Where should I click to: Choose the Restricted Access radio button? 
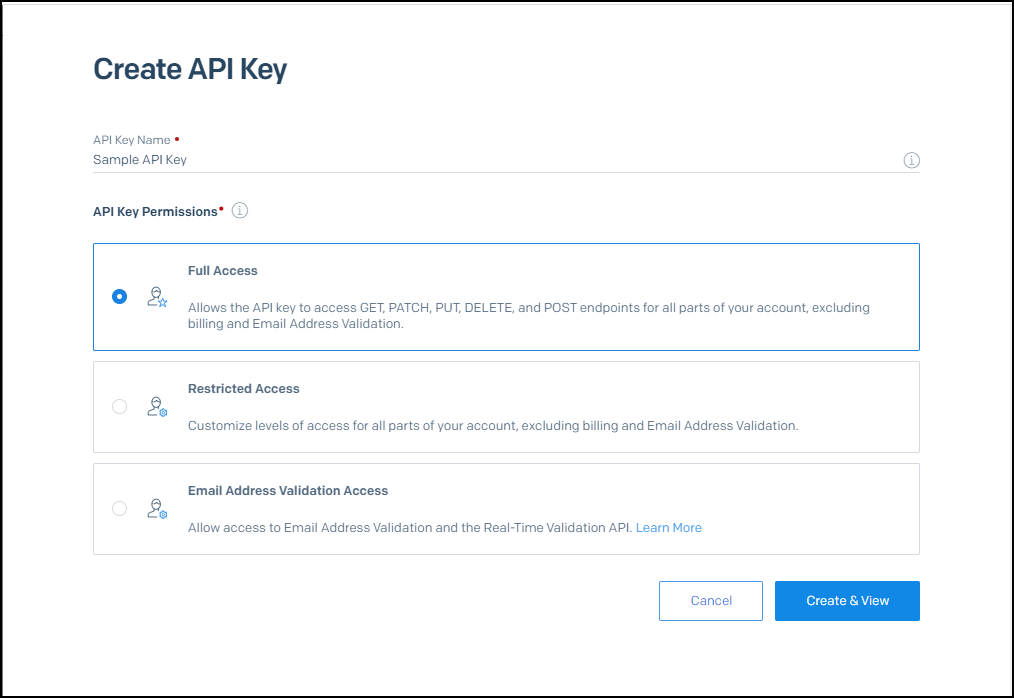pyautogui.click(x=120, y=406)
